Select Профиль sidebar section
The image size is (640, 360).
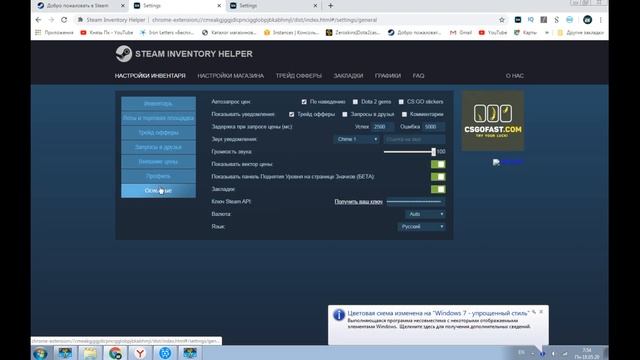pyautogui.click(x=158, y=176)
